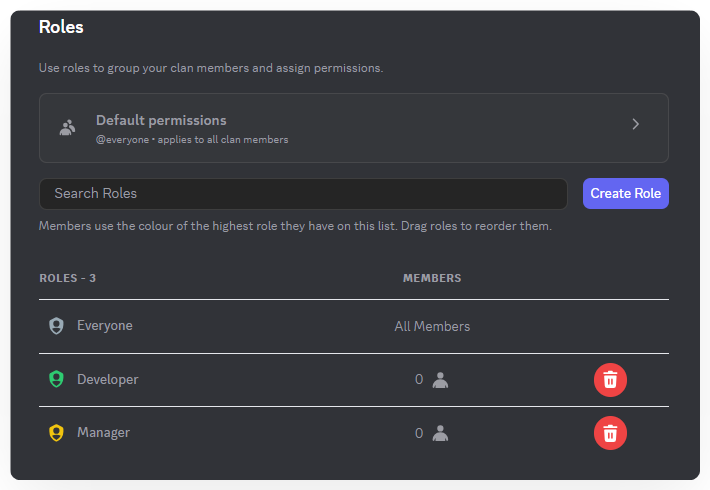The height and width of the screenshot is (490, 710).
Task: Click the Developer member count of 0
Action: (419, 380)
